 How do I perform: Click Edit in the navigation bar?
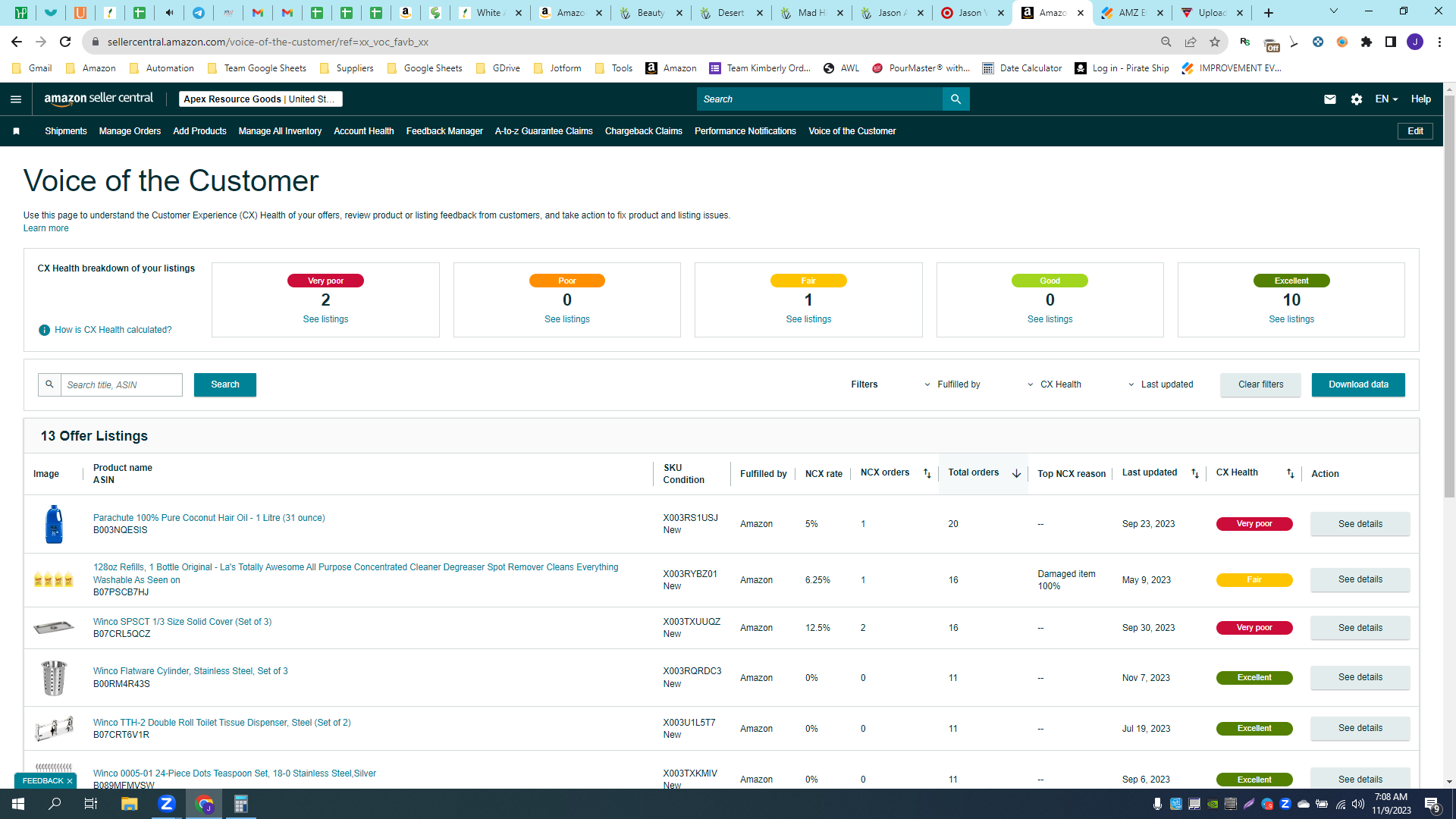(x=1415, y=131)
